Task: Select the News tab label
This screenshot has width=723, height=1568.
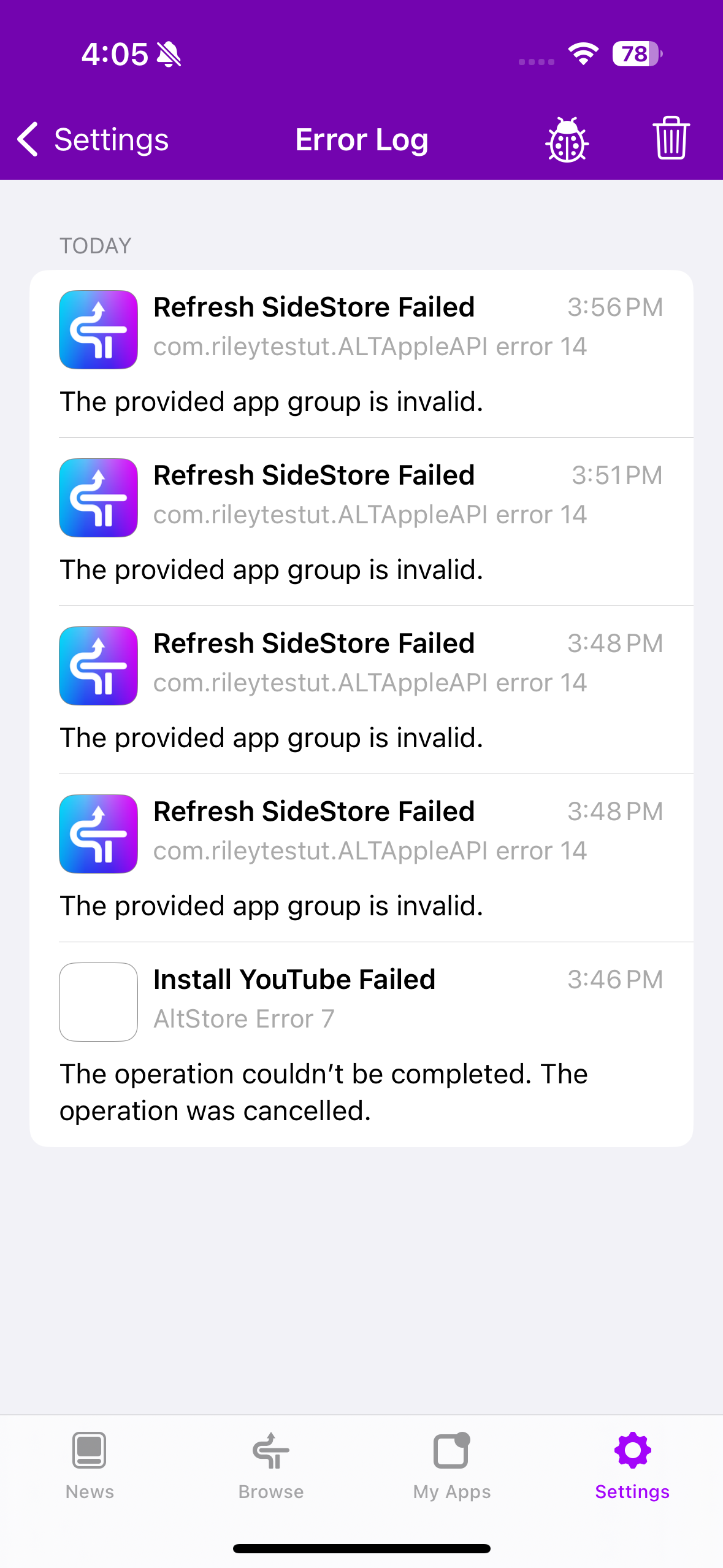Action: (x=90, y=1493)
